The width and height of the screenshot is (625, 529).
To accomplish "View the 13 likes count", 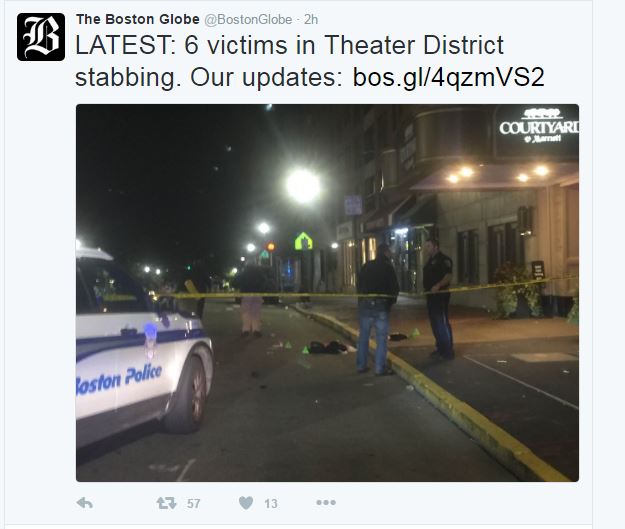I will [x=271, y=503].
